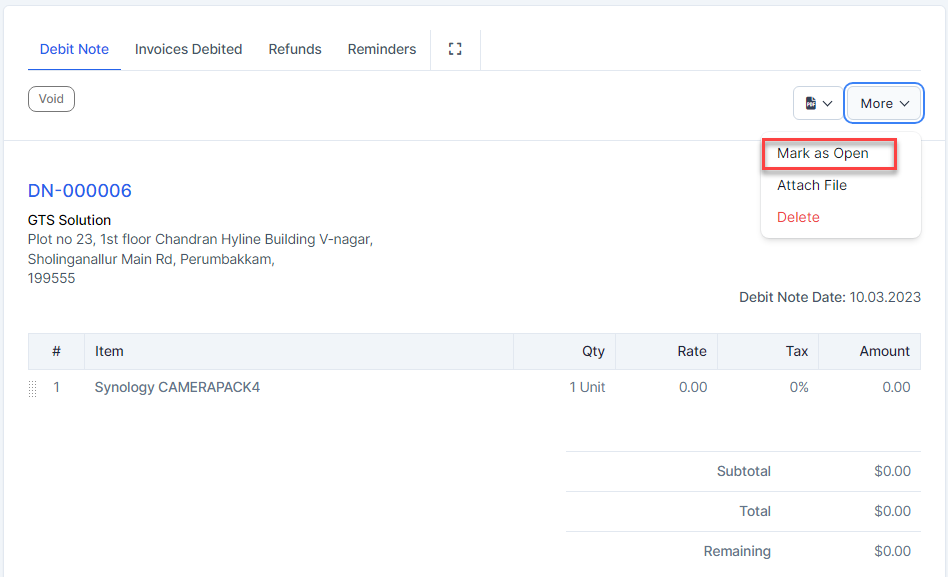Click the Void status badge
Screen dimensions: 948x577
[x=51, y=99]
